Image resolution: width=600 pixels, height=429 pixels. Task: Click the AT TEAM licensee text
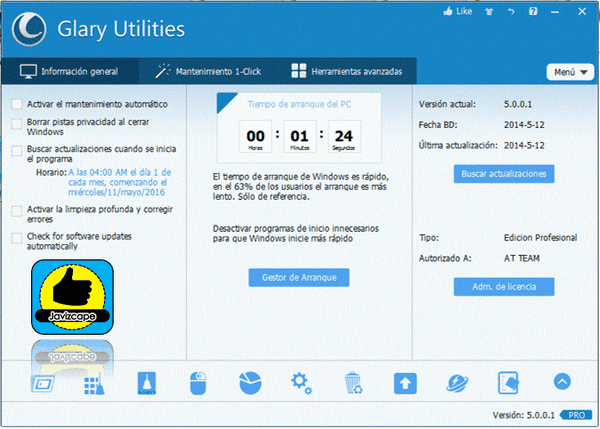point(522,258)
